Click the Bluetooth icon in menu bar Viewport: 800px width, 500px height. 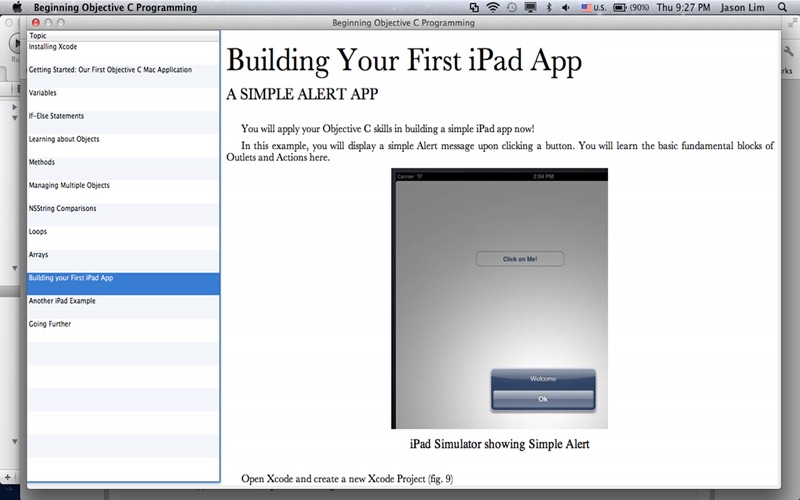pos(549,7)
